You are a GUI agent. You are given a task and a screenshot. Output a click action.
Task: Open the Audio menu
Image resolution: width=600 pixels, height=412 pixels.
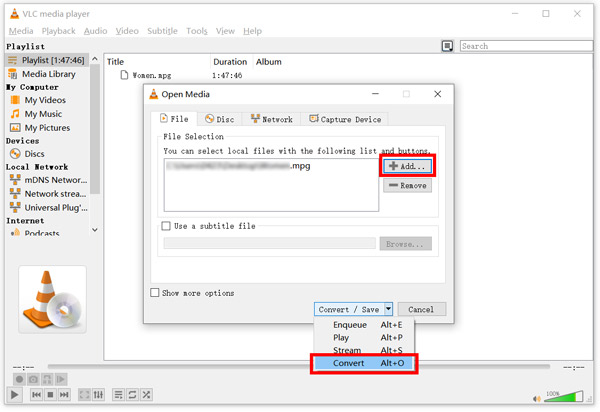[x=95, y=31]
